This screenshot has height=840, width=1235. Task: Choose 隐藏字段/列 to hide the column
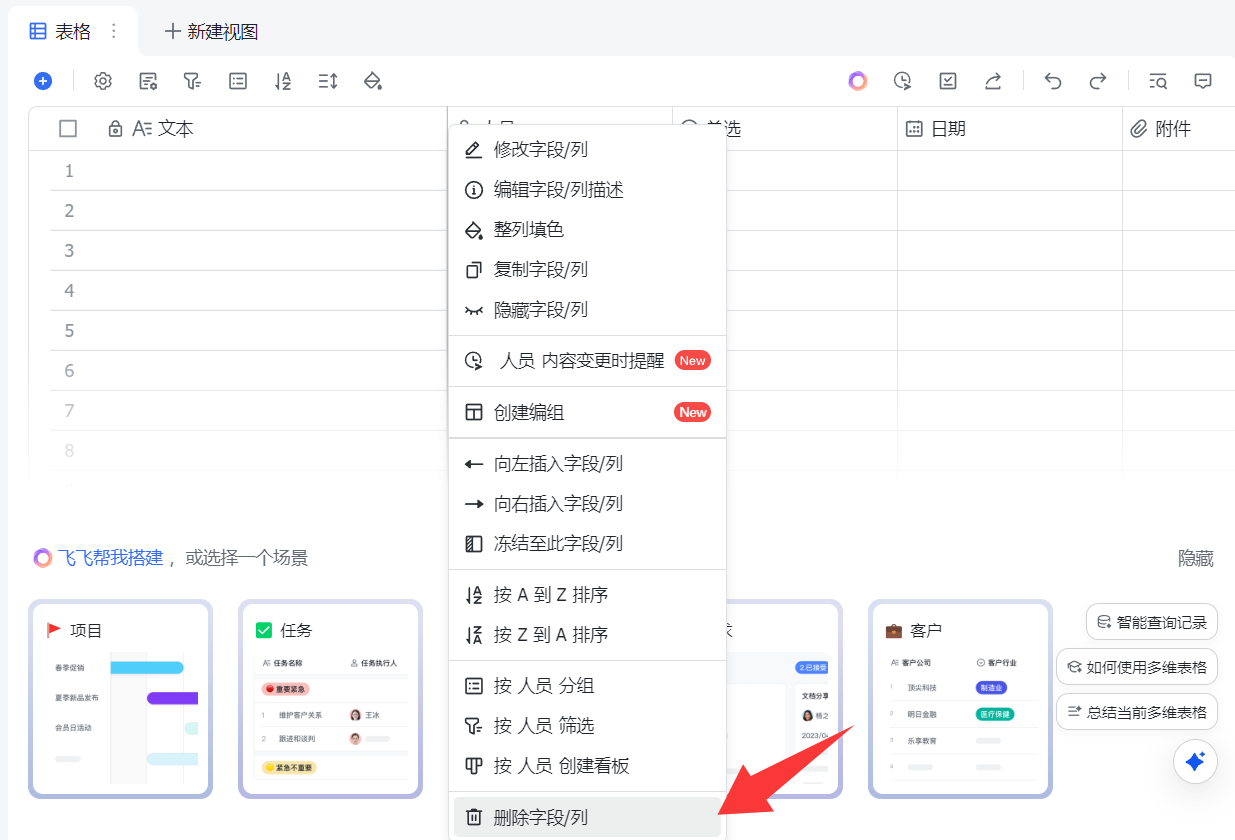[540, 310]
